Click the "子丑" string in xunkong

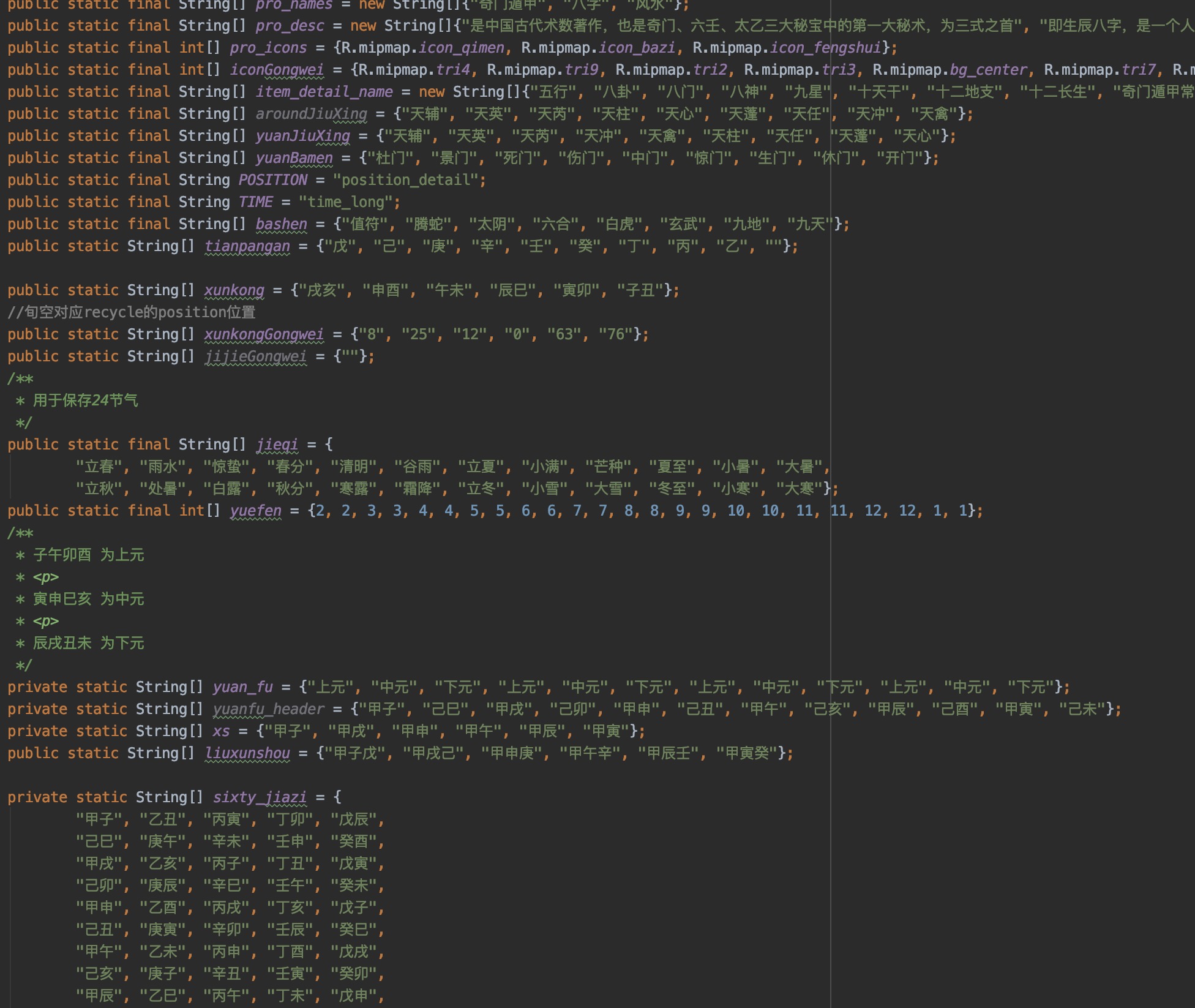(640, 290)
